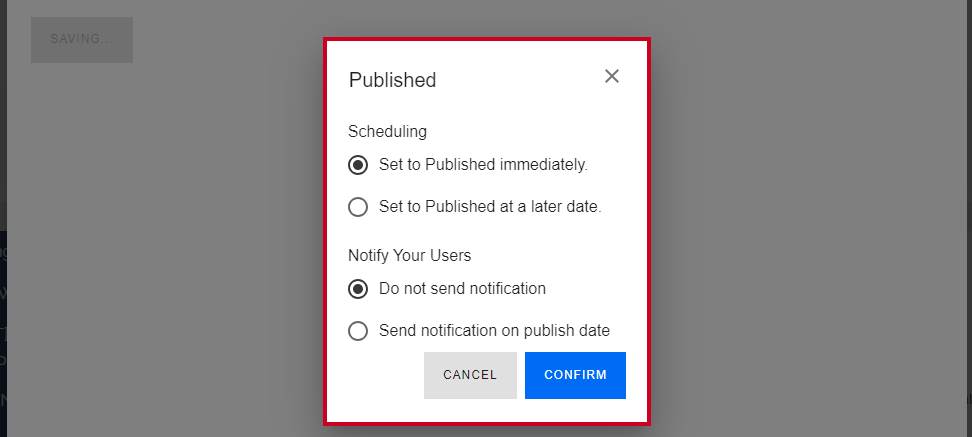Click the 'Published' dialog title
Image resolution: width=972 pixels, height=437 pixels.
pos(392,80)
